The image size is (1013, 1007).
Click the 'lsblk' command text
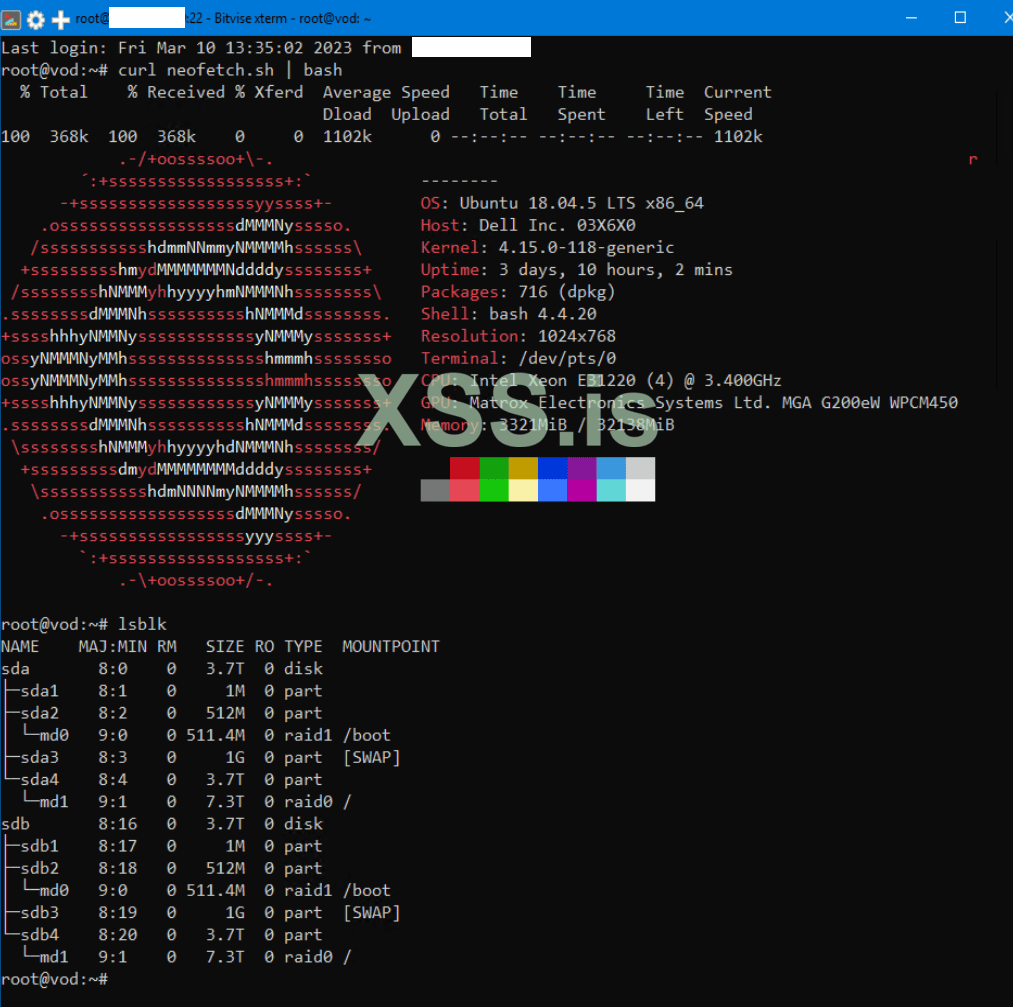coord(142,625)
